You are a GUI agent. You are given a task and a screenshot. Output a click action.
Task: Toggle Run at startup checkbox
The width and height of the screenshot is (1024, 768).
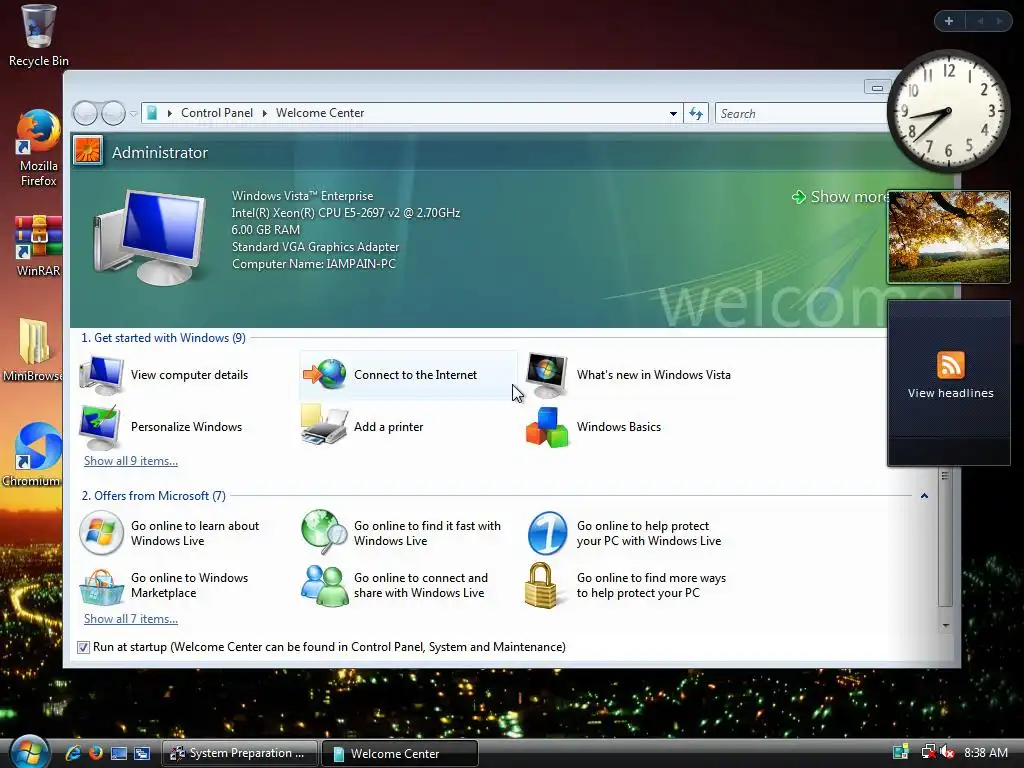coord(84,647)
